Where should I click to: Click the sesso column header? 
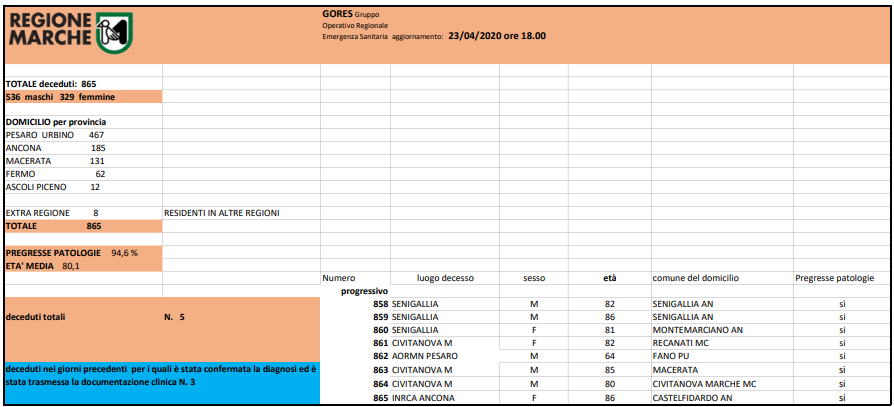tap(534, 278)
